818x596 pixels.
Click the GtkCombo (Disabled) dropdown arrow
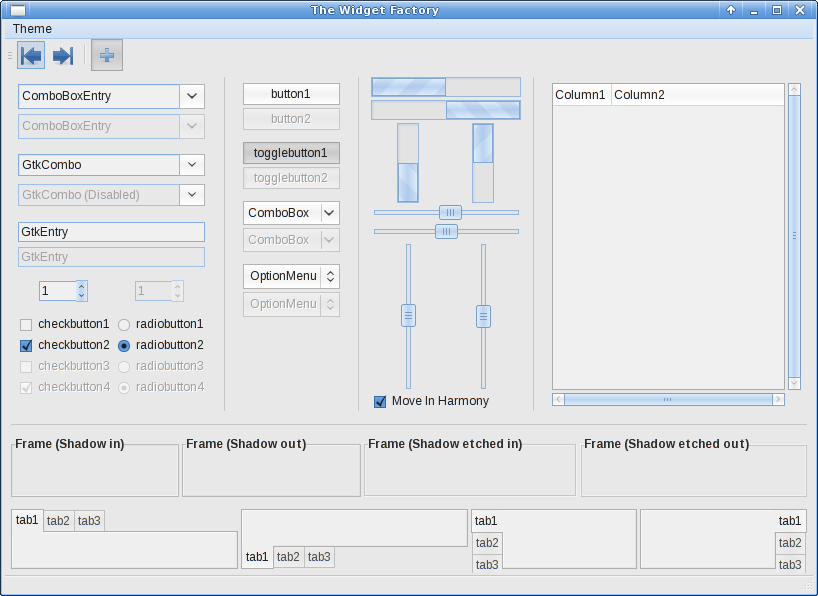[192, 195]
